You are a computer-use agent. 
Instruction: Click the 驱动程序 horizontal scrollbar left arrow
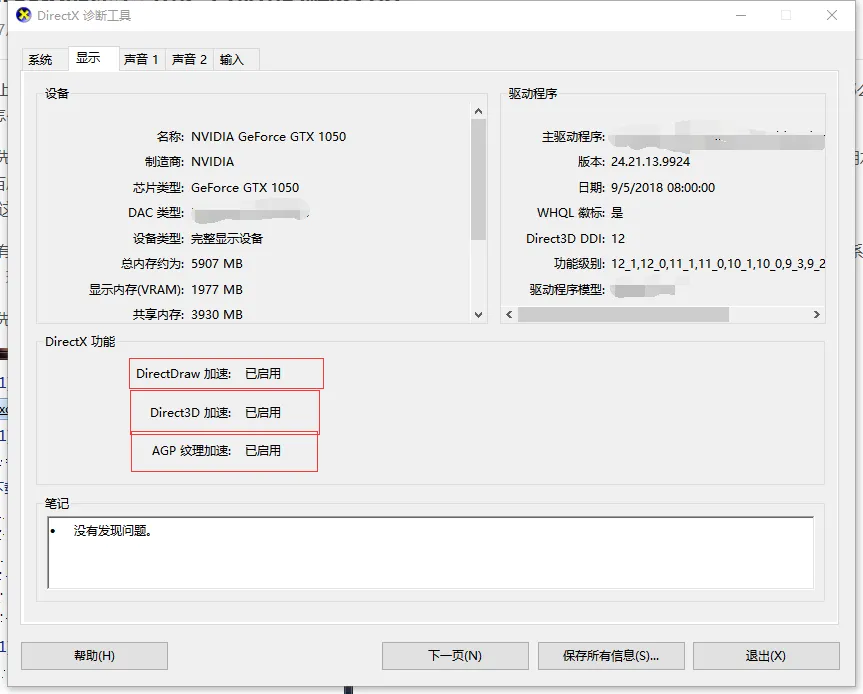[x=508, y=314]
